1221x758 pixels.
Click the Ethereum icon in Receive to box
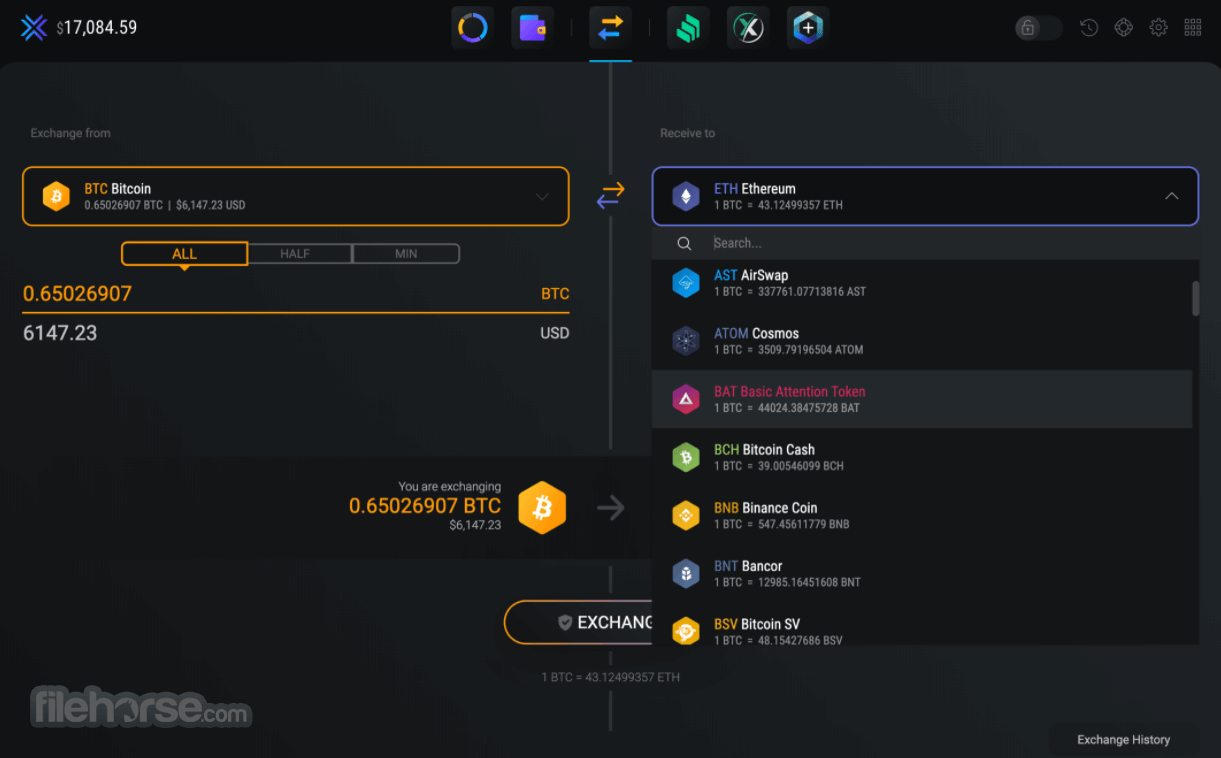(x=686, y=196)
